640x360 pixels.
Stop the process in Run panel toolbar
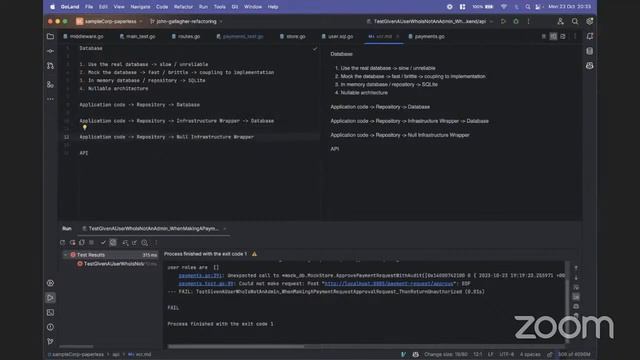pyautogui.click(x=91, y=242)
